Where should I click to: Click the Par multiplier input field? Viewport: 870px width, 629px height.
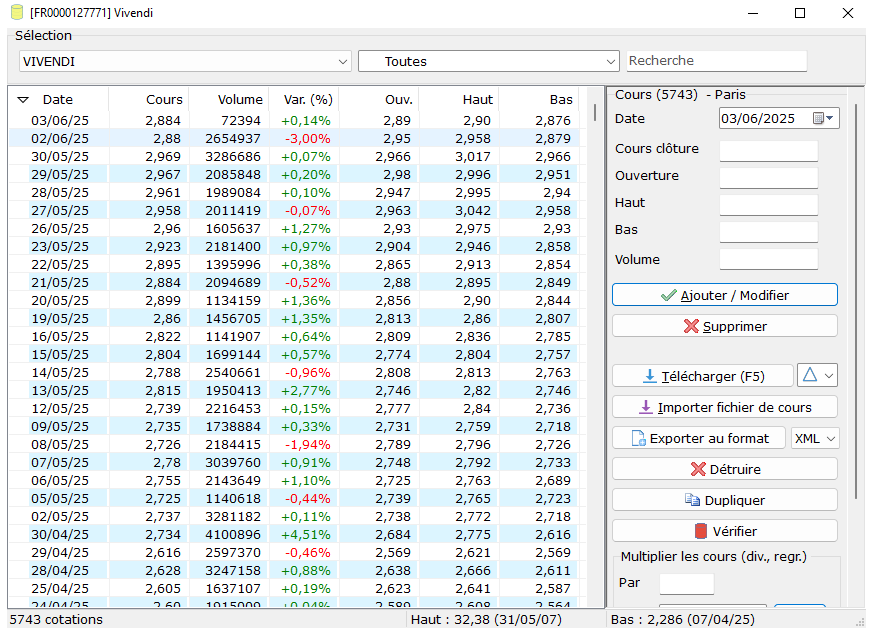point(686,584)
